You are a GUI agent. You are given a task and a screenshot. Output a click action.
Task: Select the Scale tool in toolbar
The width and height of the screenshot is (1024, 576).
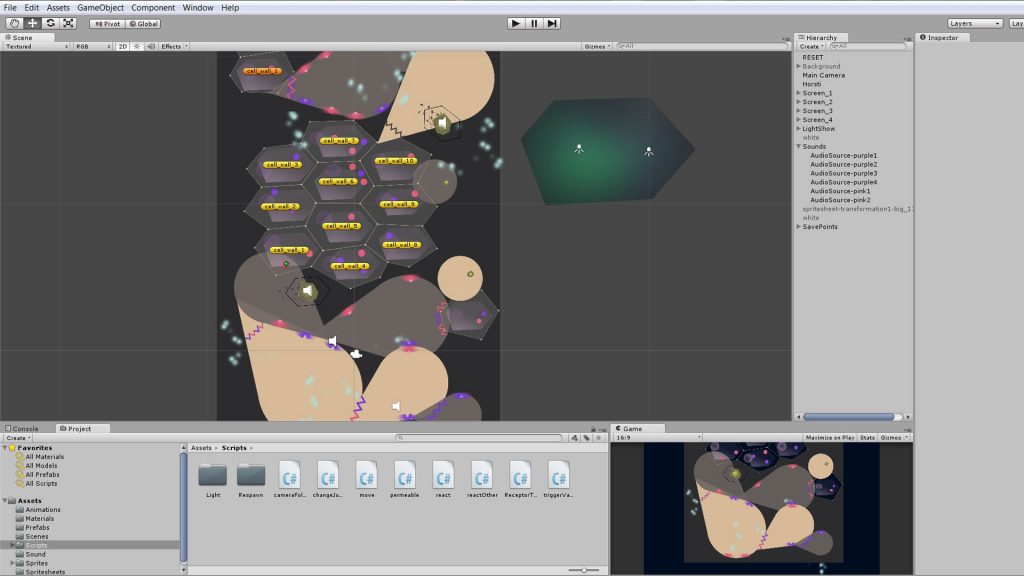(68, 23)
